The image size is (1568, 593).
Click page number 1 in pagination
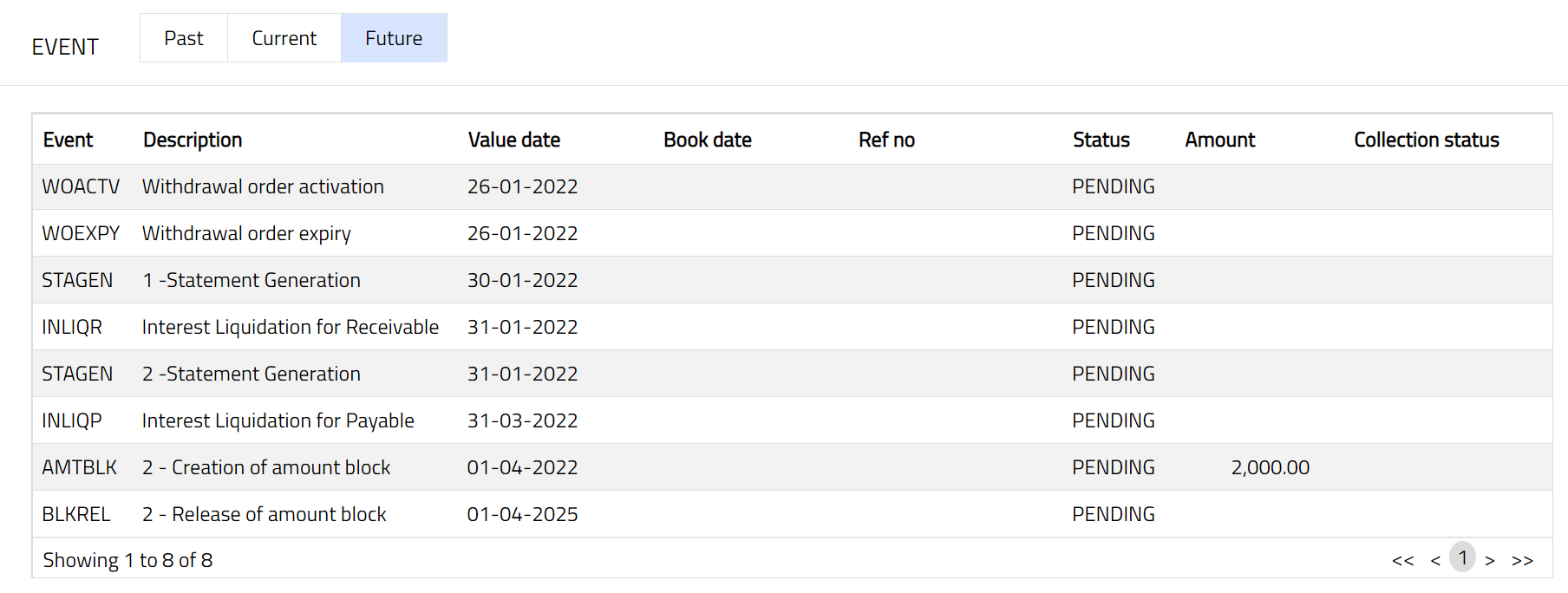click(1463, 557)
